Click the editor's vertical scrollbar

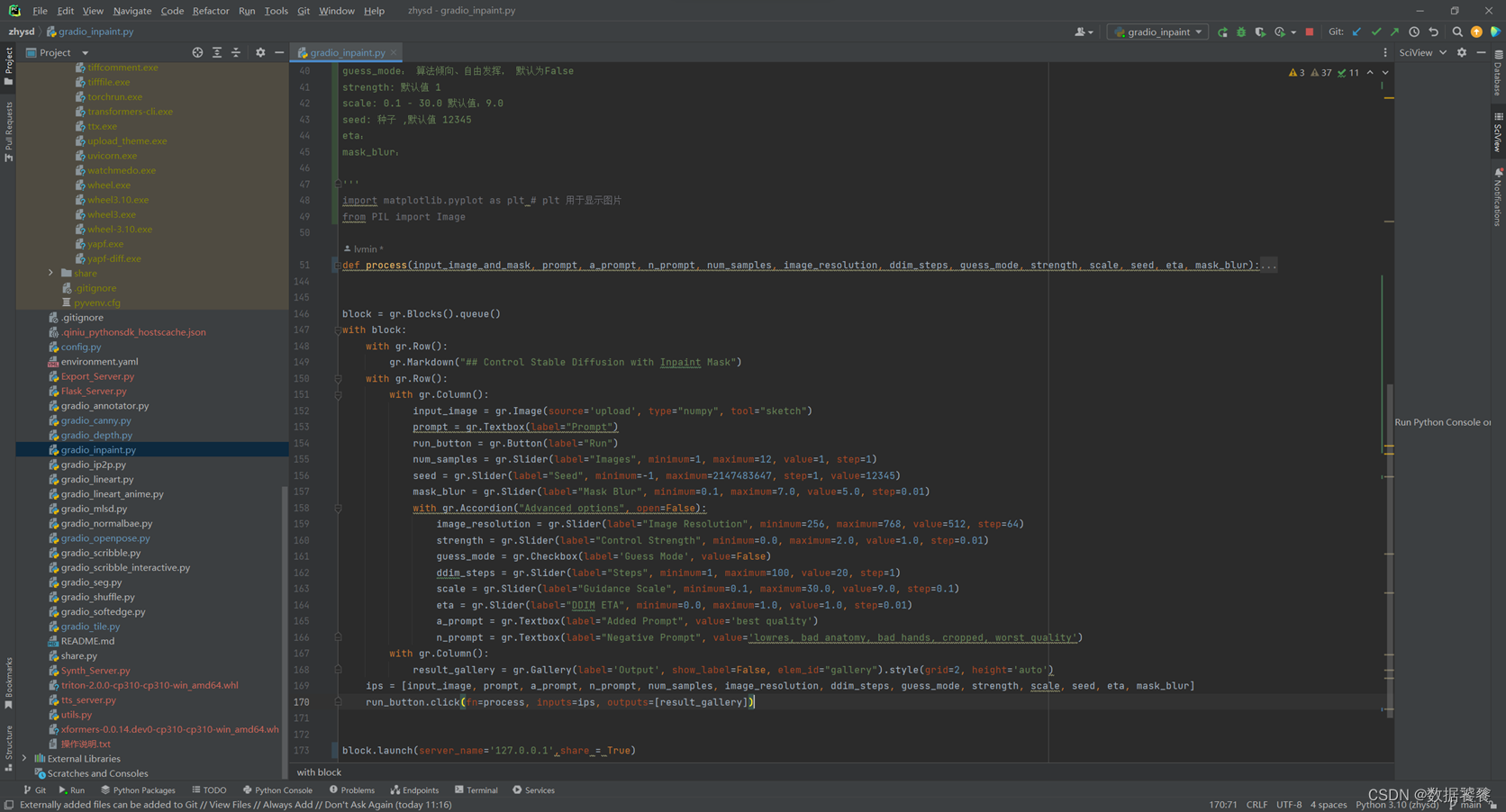1390,549
